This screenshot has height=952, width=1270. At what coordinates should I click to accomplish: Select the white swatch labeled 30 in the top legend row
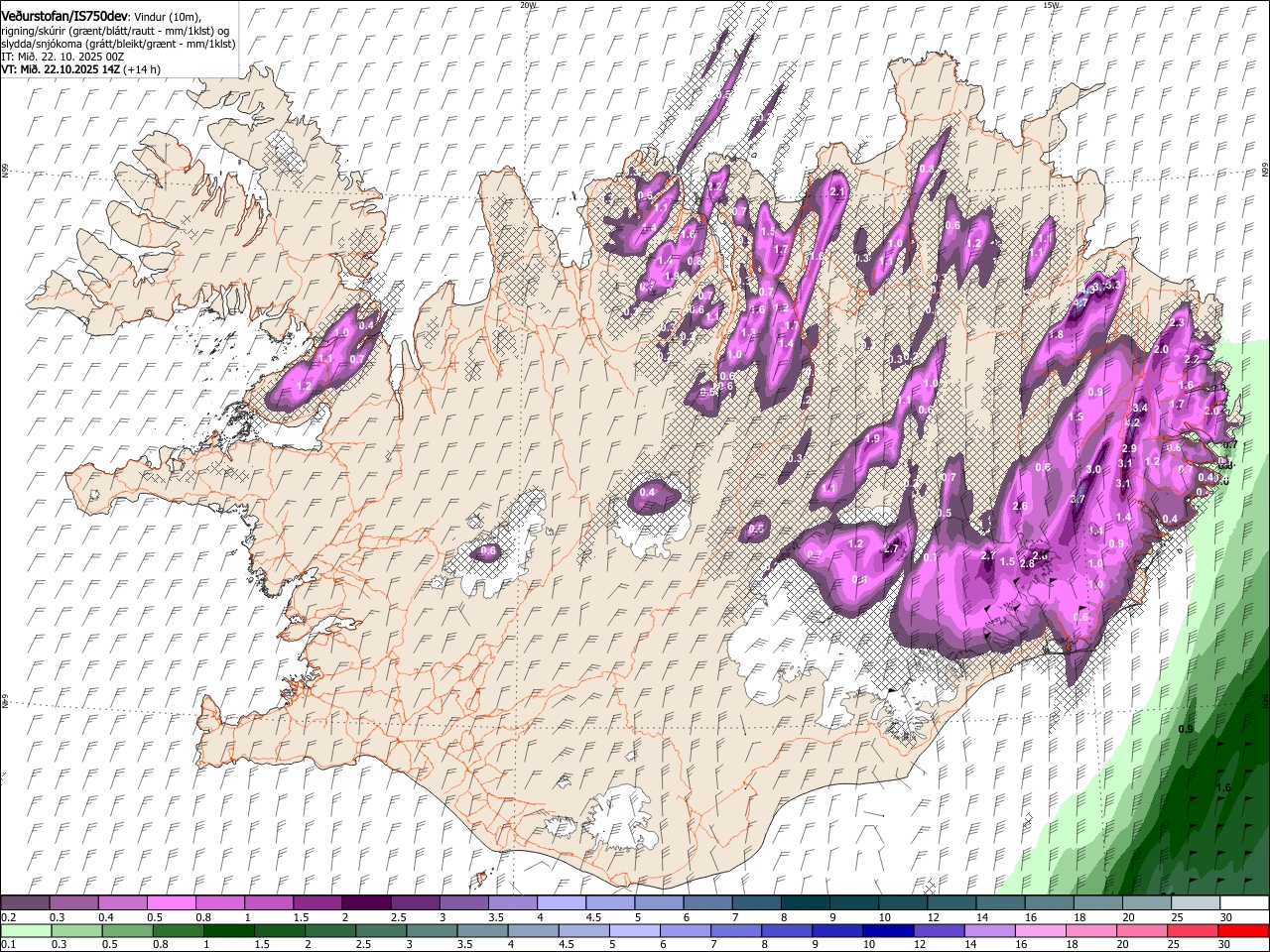tap(1244, 902)
